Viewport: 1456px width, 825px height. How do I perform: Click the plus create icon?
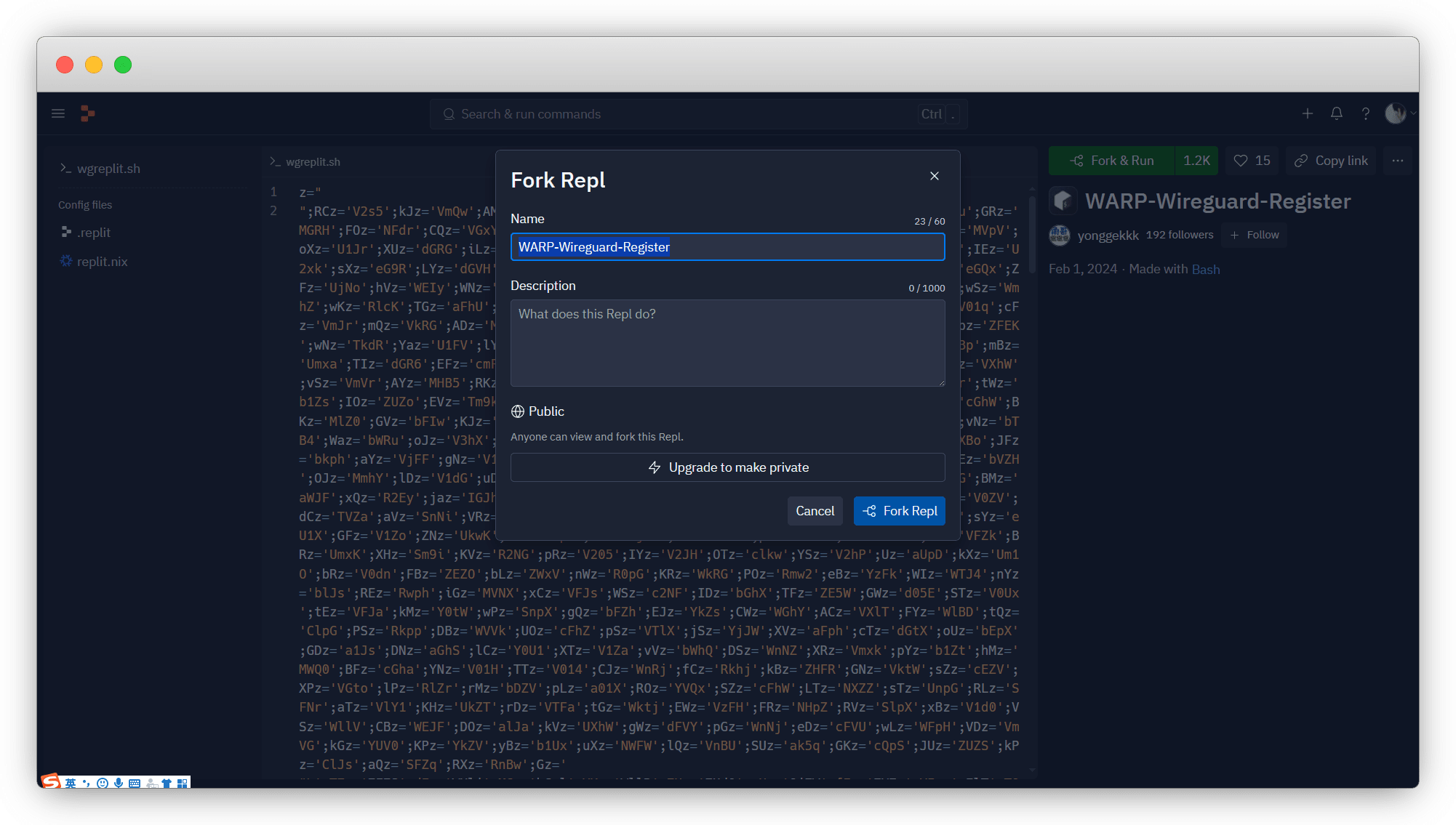(x=1307, y=113)
